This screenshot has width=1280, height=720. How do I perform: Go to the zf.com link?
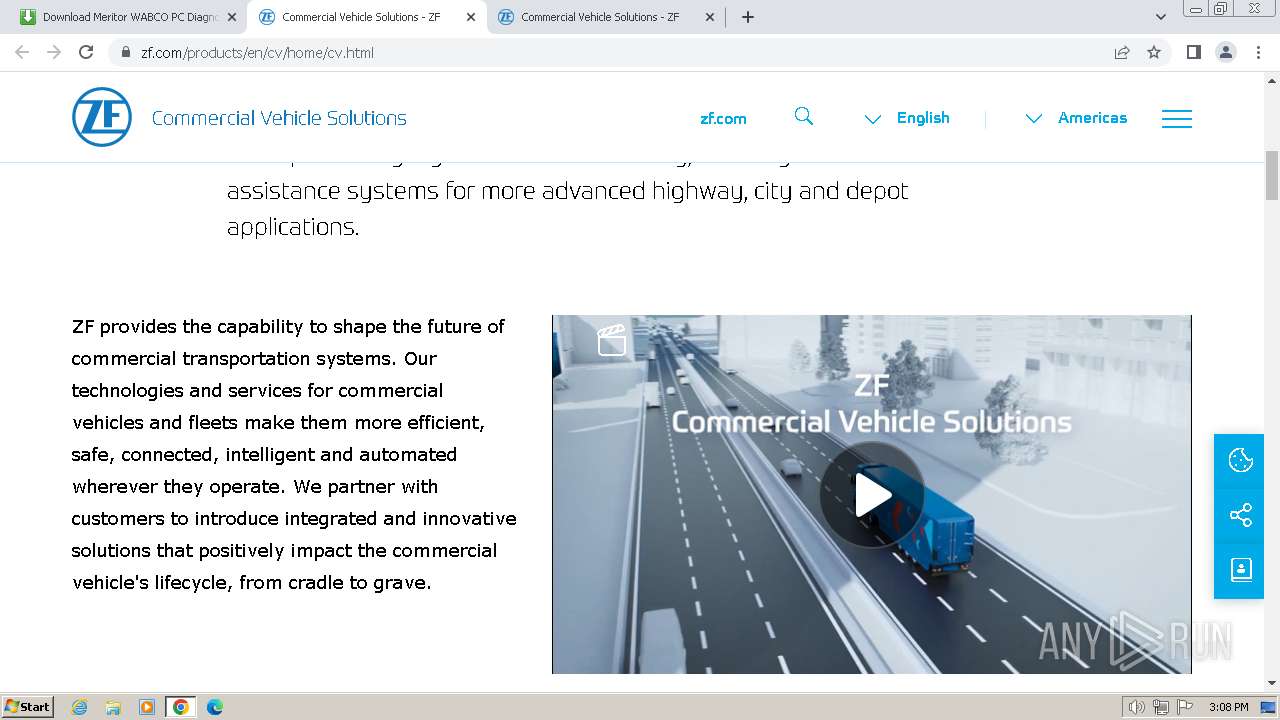tap(723, 118)
